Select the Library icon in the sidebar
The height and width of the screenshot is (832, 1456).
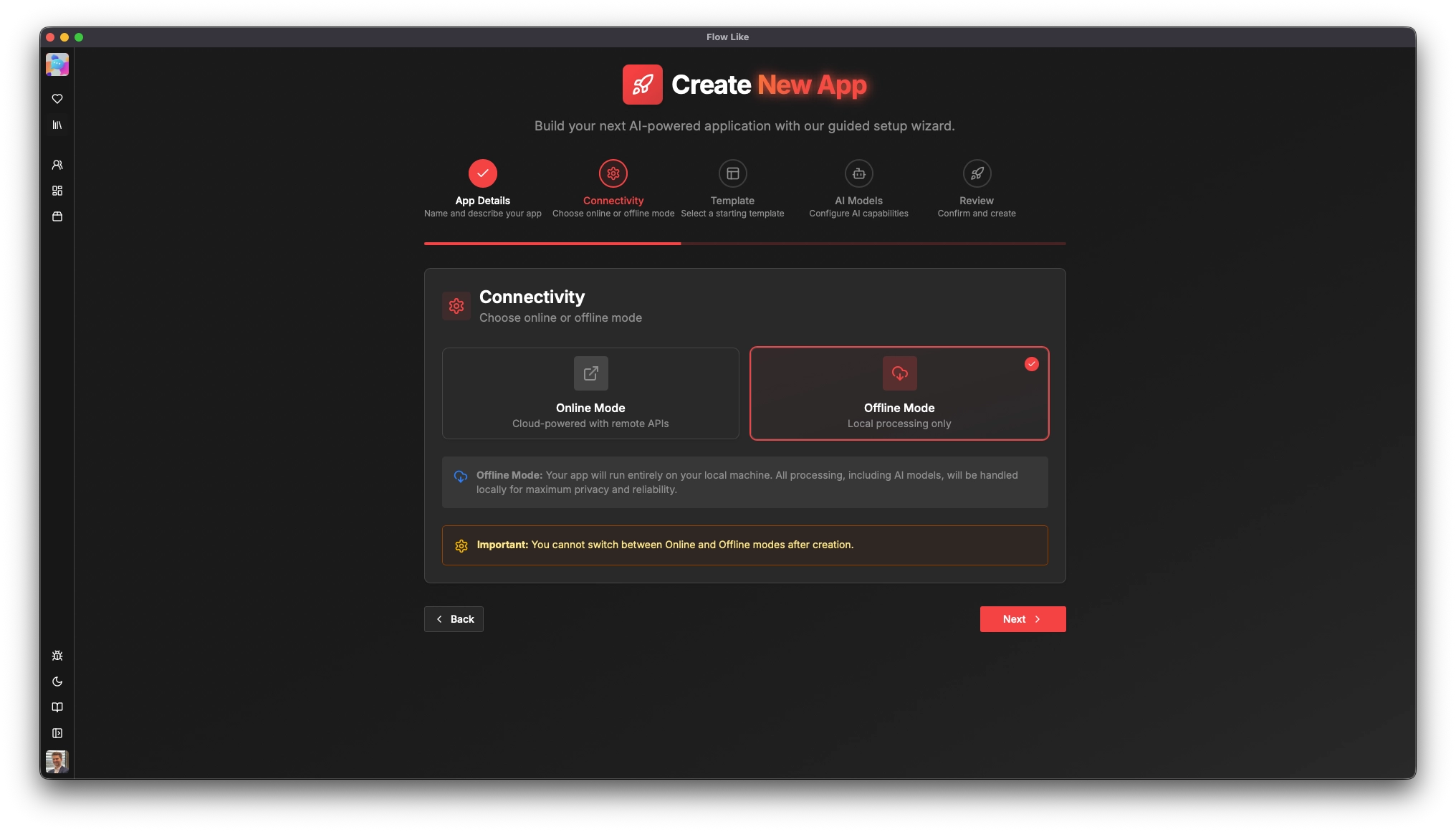(x=57, y=125)
